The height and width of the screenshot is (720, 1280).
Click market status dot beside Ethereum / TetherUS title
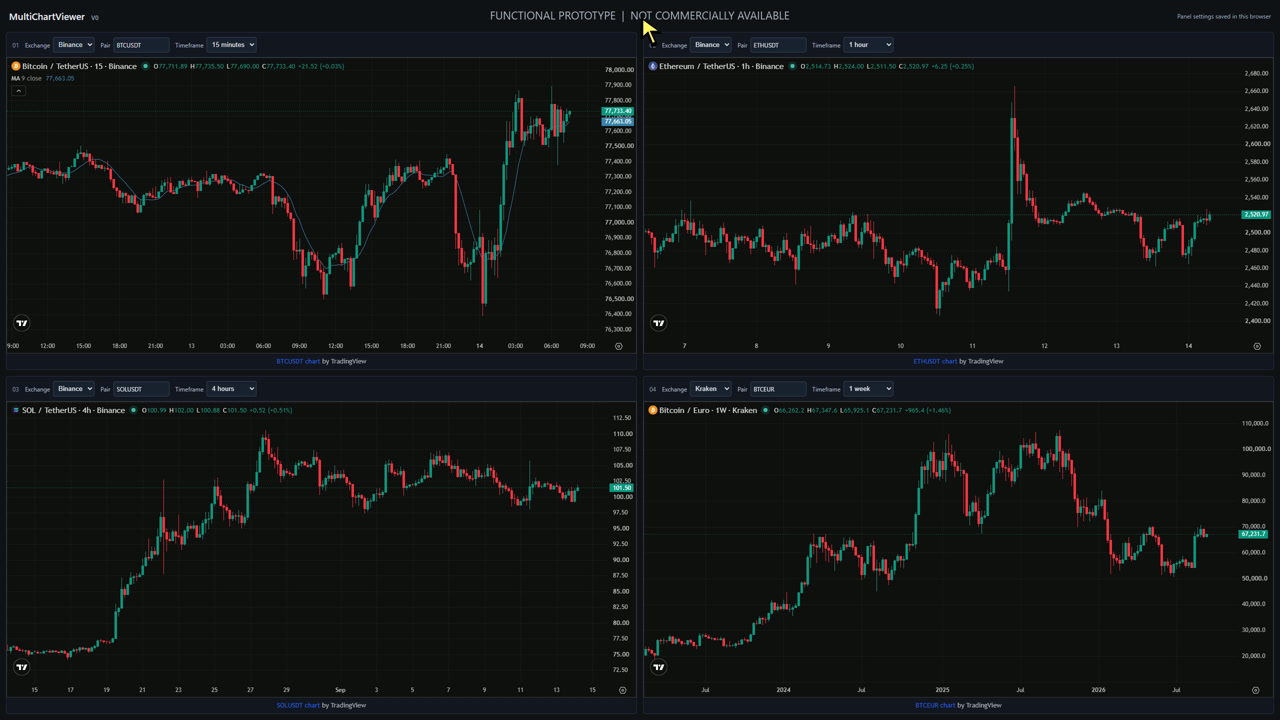click(793, 66)
